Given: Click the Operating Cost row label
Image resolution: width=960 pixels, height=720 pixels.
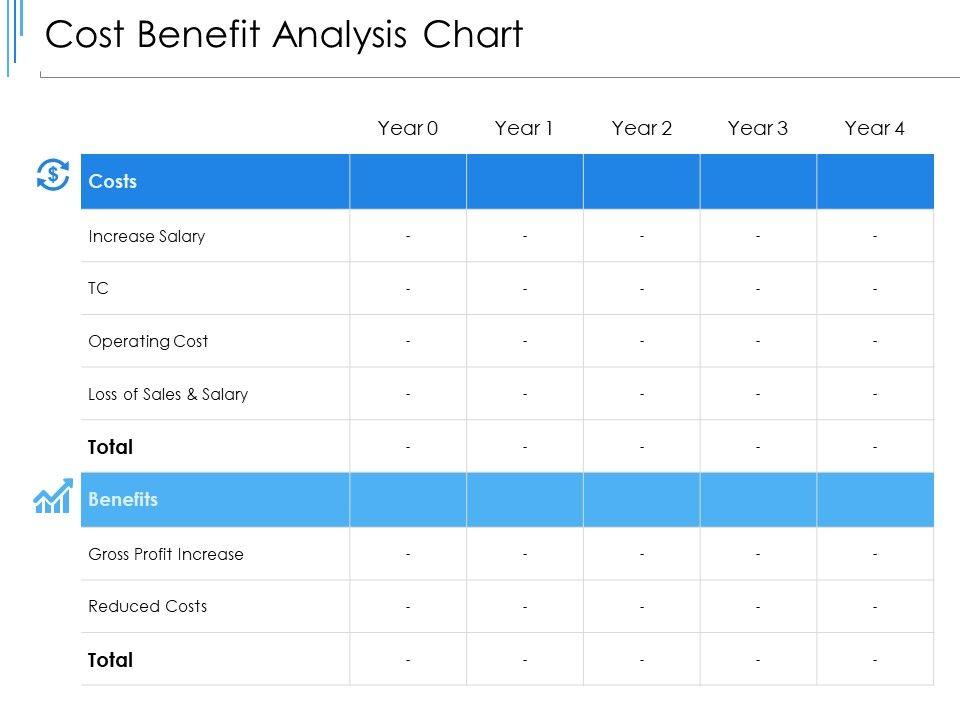Looking at the screenshot, I should (148, 341).
